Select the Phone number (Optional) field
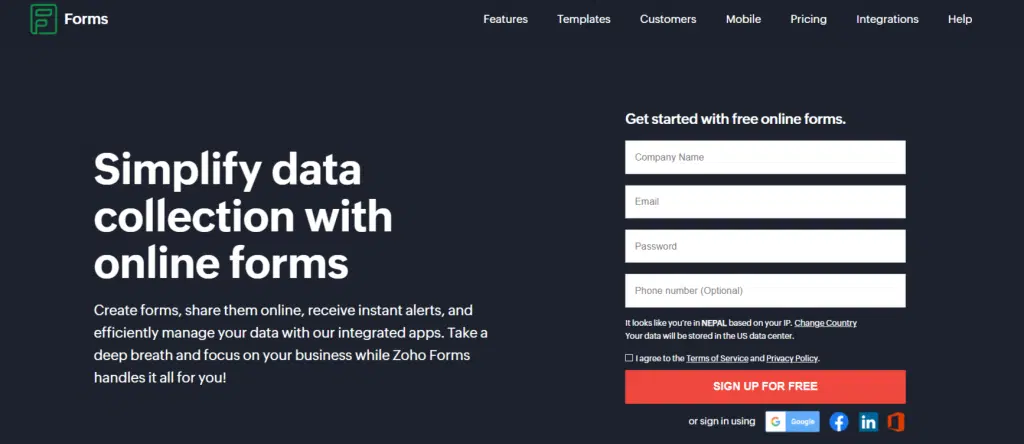This screenshot has width=1024, height=444. [x=765, y=291]
